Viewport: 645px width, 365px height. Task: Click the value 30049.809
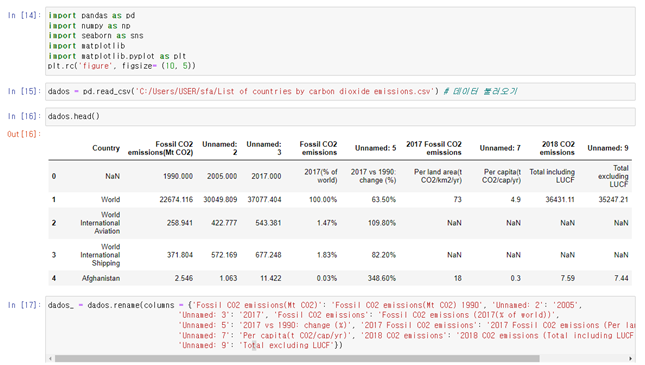click(220, 200)
